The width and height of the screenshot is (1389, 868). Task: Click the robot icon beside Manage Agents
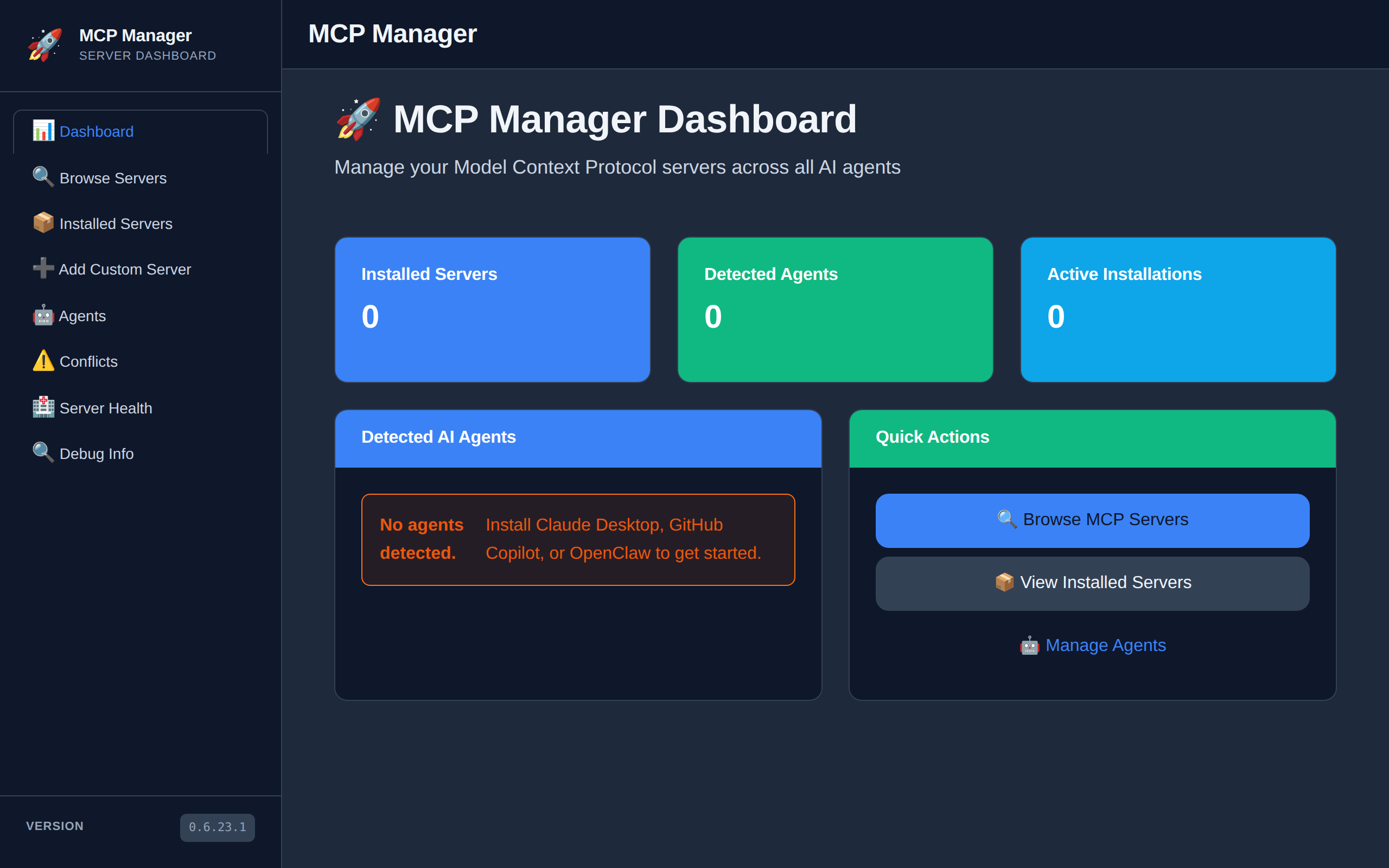pos(1029,645)
